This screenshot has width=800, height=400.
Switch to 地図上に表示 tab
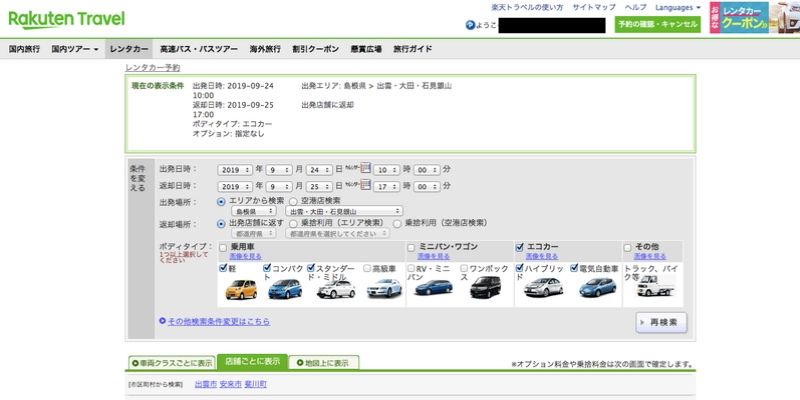[x=323, y=363]
